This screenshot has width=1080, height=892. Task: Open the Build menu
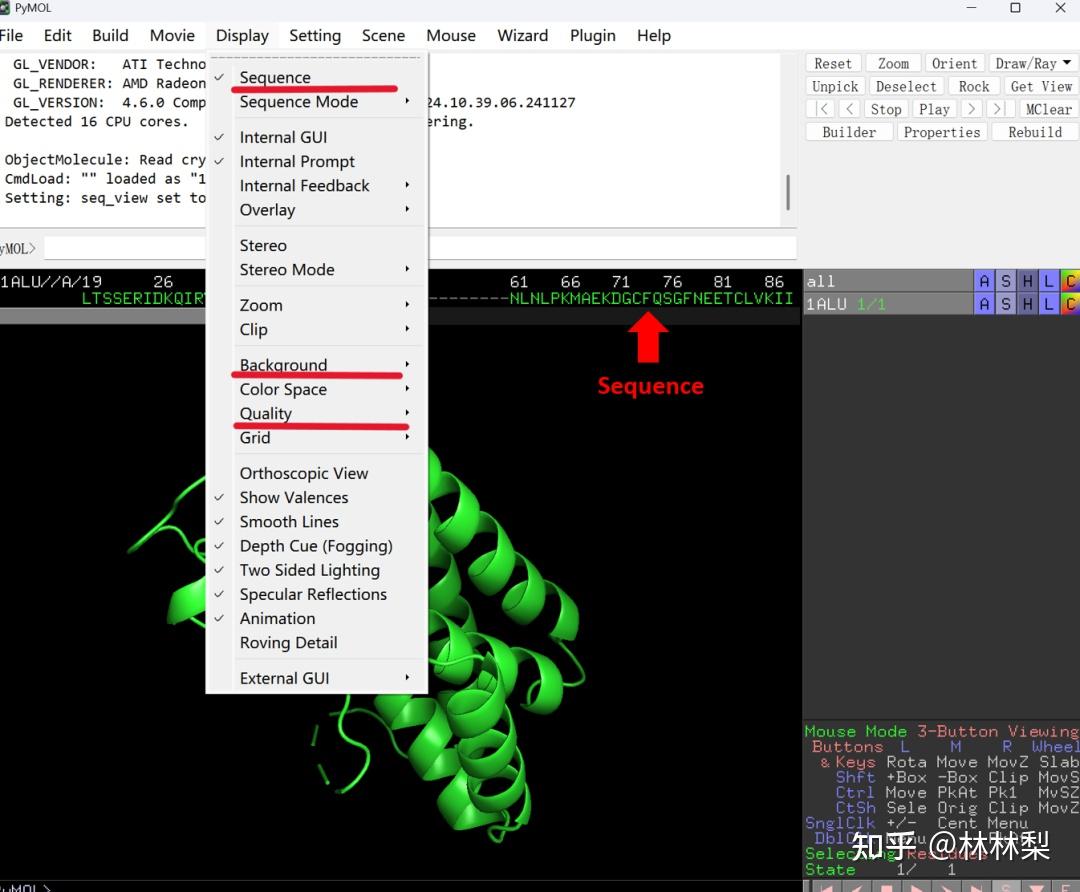coord(110,35)
